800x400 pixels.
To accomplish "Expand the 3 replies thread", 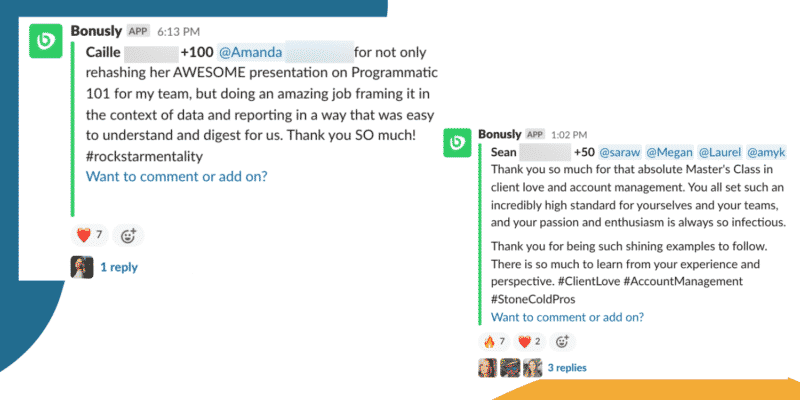I will point(567,368).
